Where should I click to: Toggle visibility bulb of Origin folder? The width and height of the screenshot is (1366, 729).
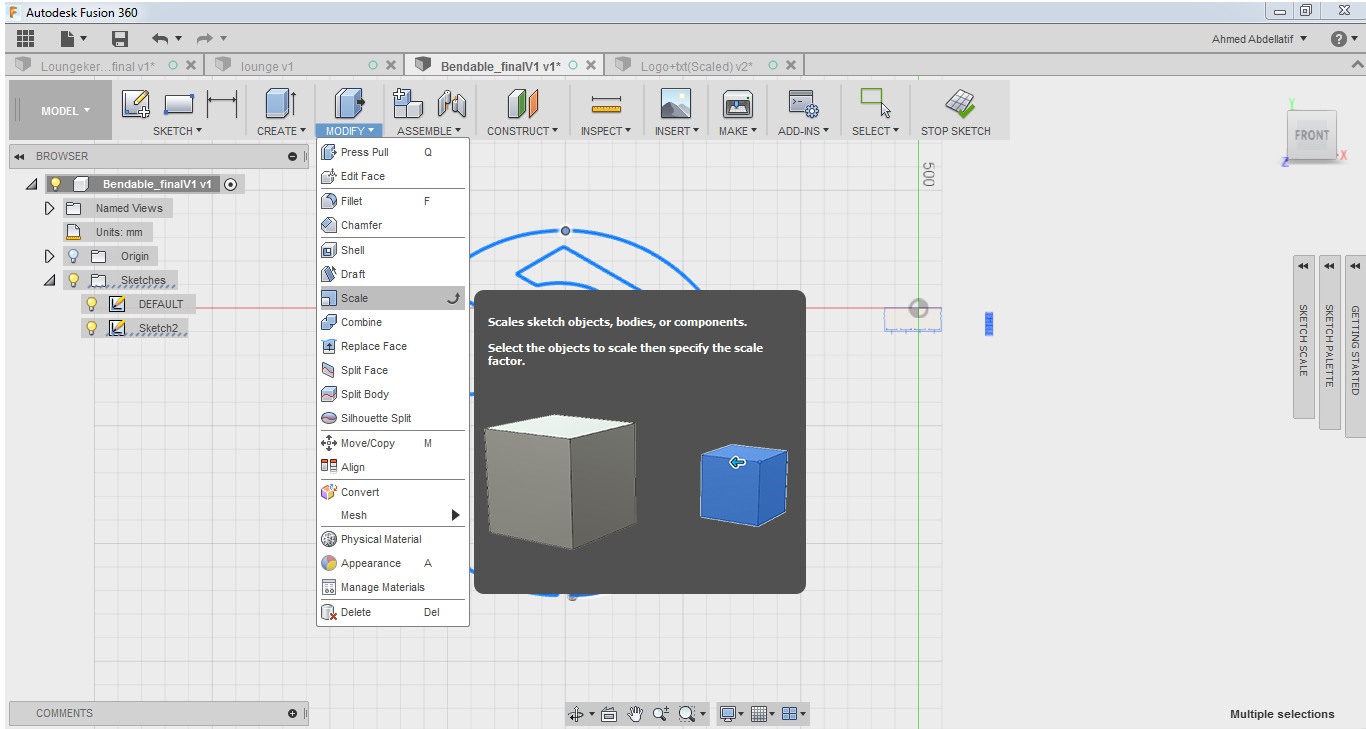73,256
